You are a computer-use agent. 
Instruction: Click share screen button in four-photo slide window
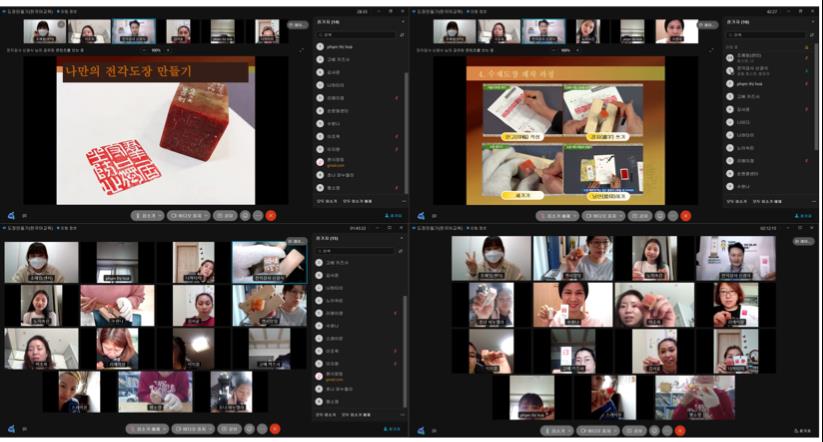coord(640,216)
